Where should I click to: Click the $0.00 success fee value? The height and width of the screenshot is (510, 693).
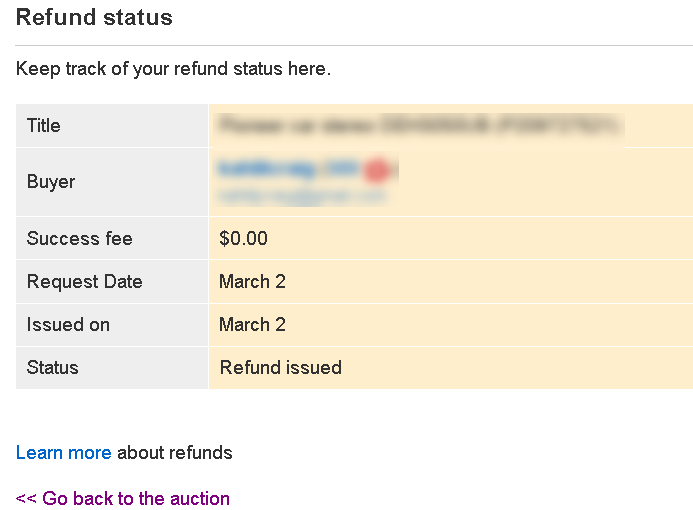(244, 239)
